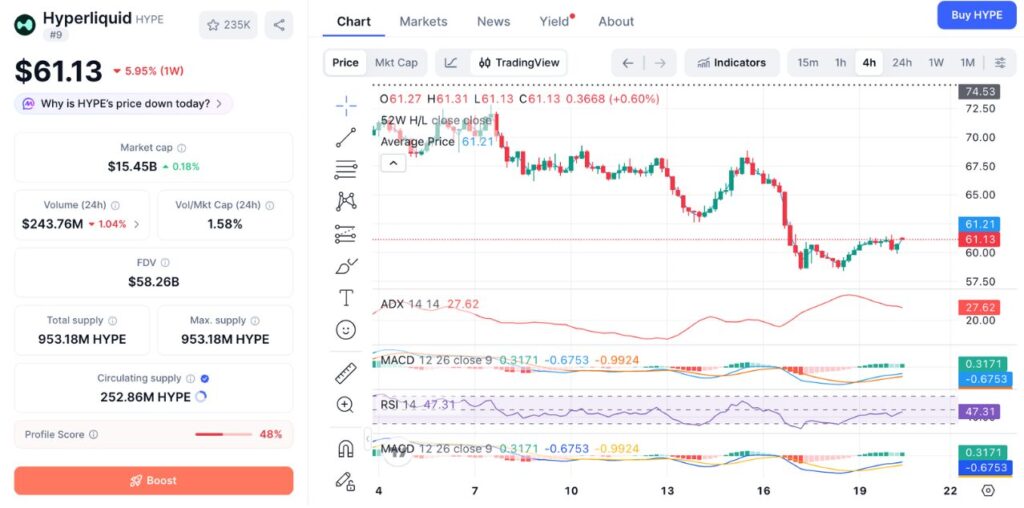
Task: Click the Boost button
Action: (x=153, y=481)
